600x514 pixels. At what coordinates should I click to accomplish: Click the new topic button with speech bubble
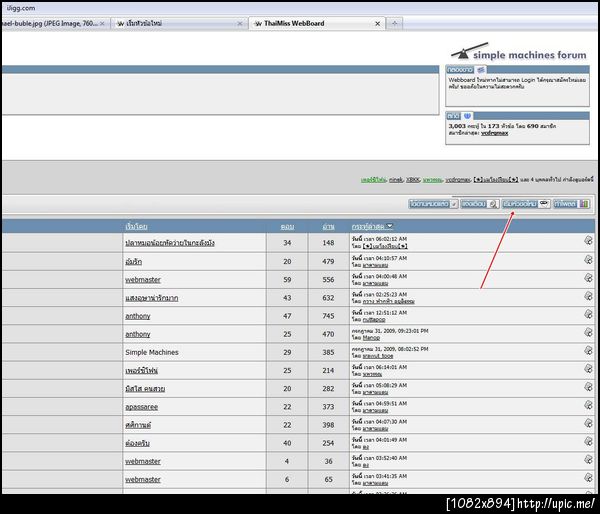(x=526, y=204)
